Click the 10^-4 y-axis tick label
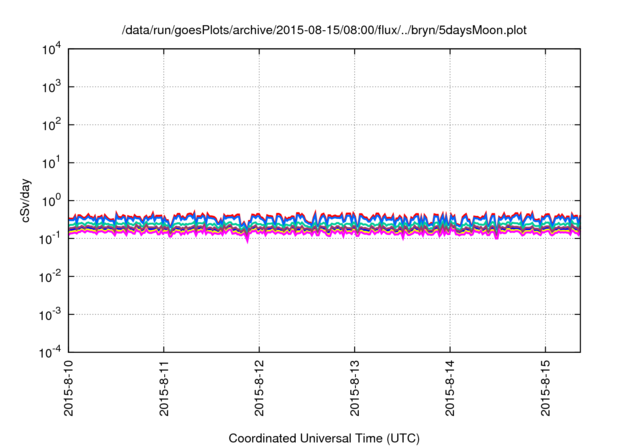 (x=51, y=352)
